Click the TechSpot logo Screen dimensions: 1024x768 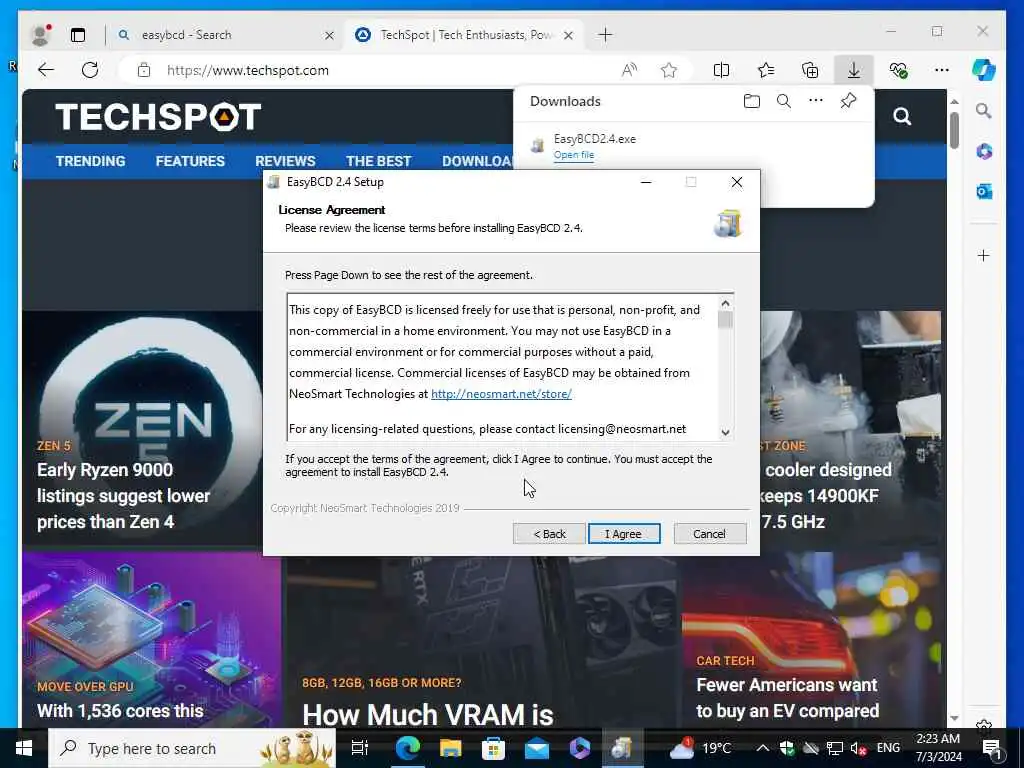tap(158, 117)
